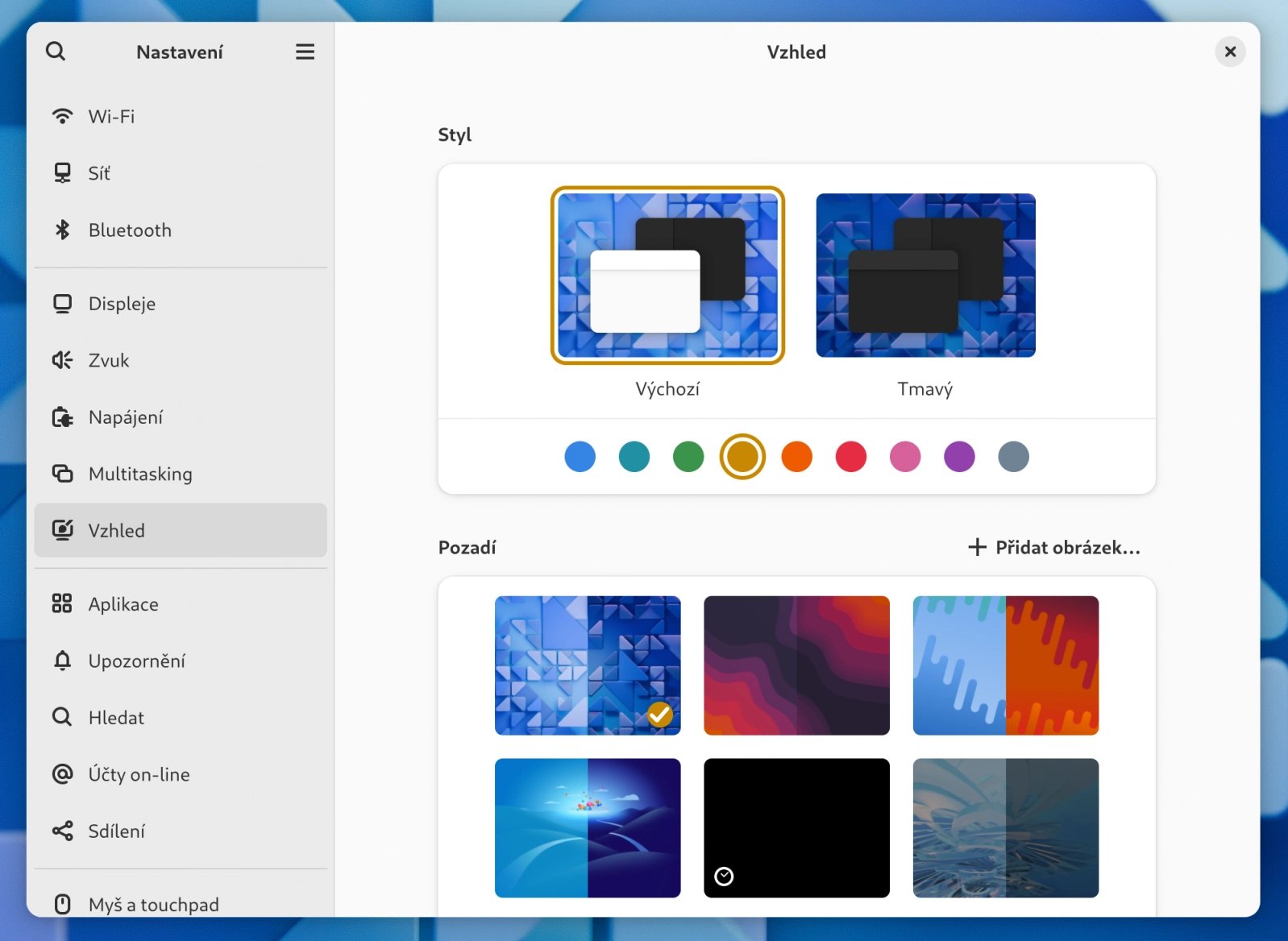Close the Nastavení window
This screenshot has width=1288, height=941.
coord(1230,52)
